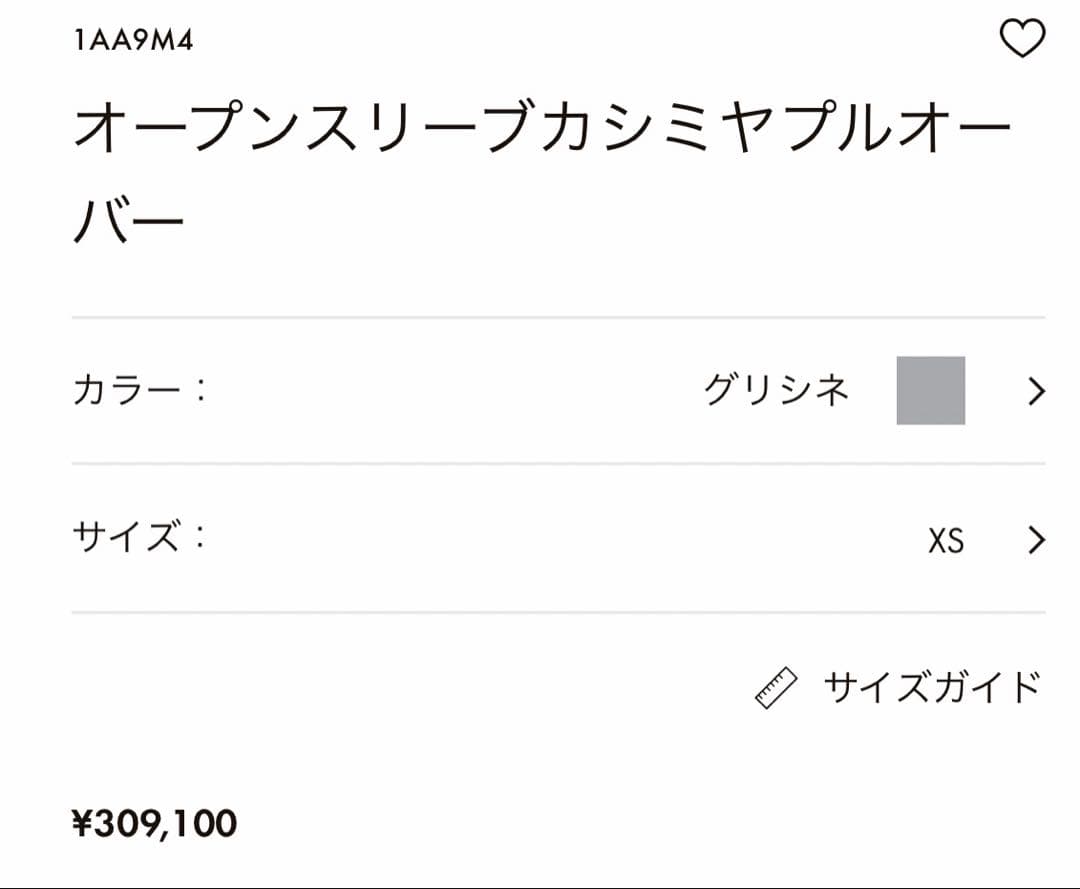Expand the size options with the サイズ chevron
The width and height of the screenshot is (1080, 889).
click(1035, 540)
